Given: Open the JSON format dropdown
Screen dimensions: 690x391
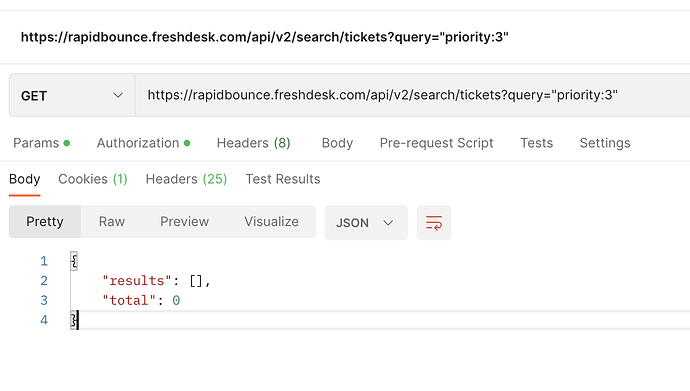Looking at the screenshot, I should tap(366, 223).
